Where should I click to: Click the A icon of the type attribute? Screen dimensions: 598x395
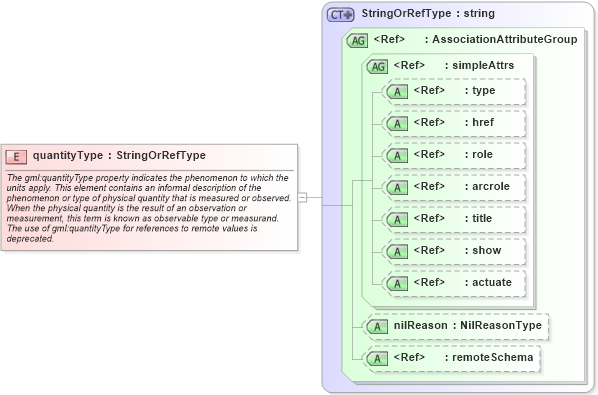pyautogui.click(x=397, y=92)
